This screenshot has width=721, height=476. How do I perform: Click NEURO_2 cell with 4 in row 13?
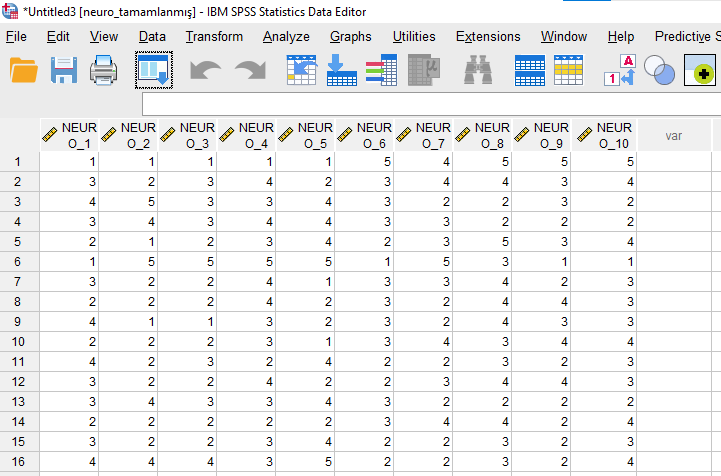pos(128,402)
